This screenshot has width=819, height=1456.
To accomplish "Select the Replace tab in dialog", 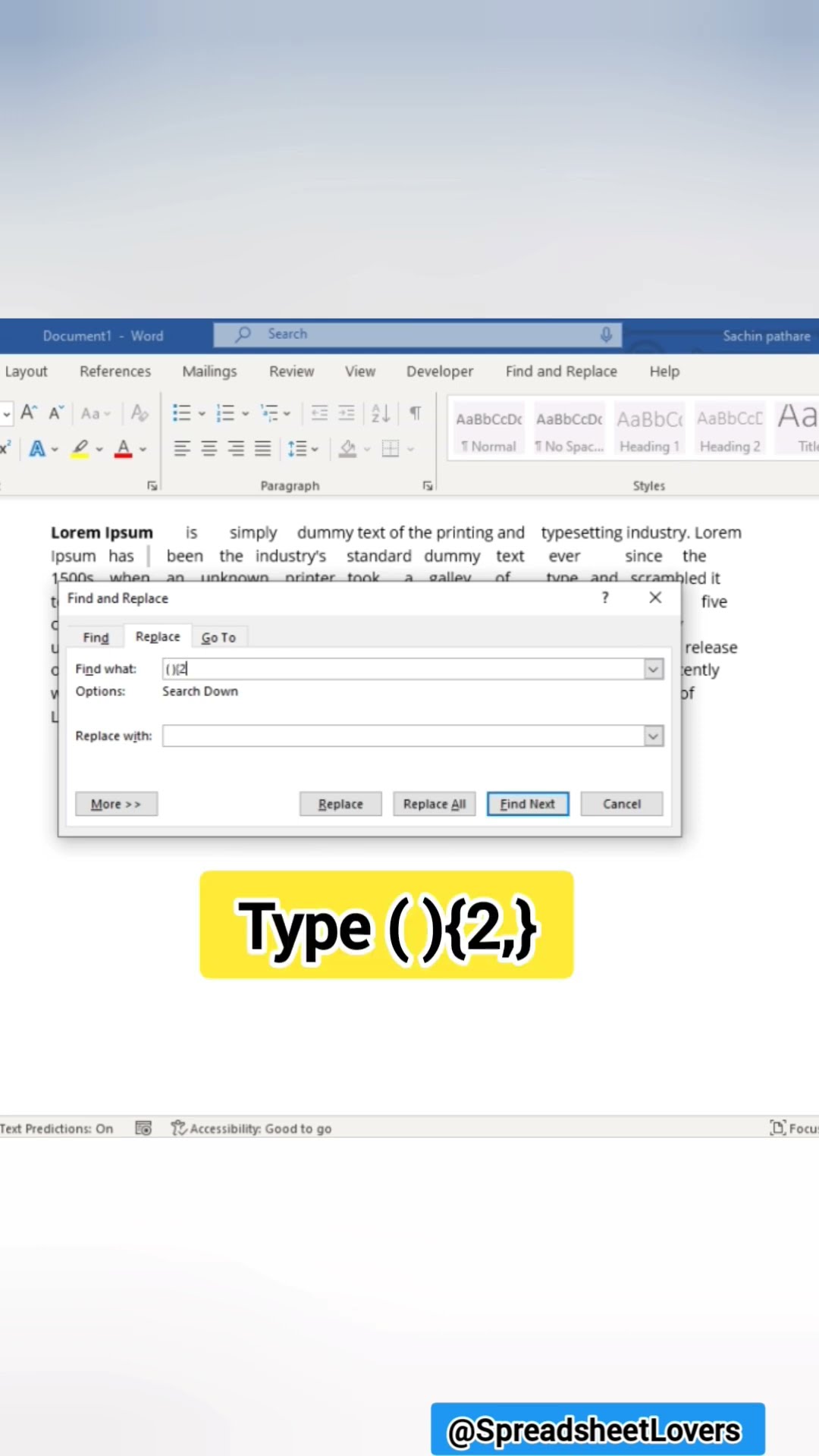I will tap(158, 637).
